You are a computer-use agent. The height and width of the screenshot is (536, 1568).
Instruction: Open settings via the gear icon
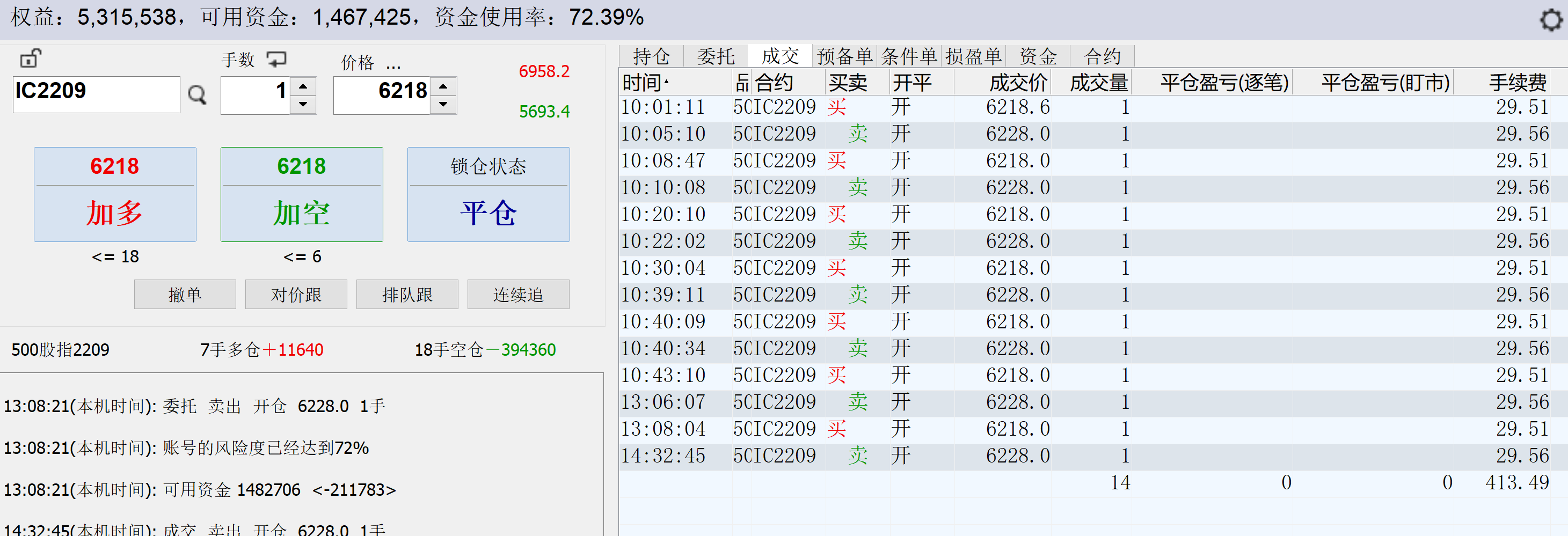1550,20
